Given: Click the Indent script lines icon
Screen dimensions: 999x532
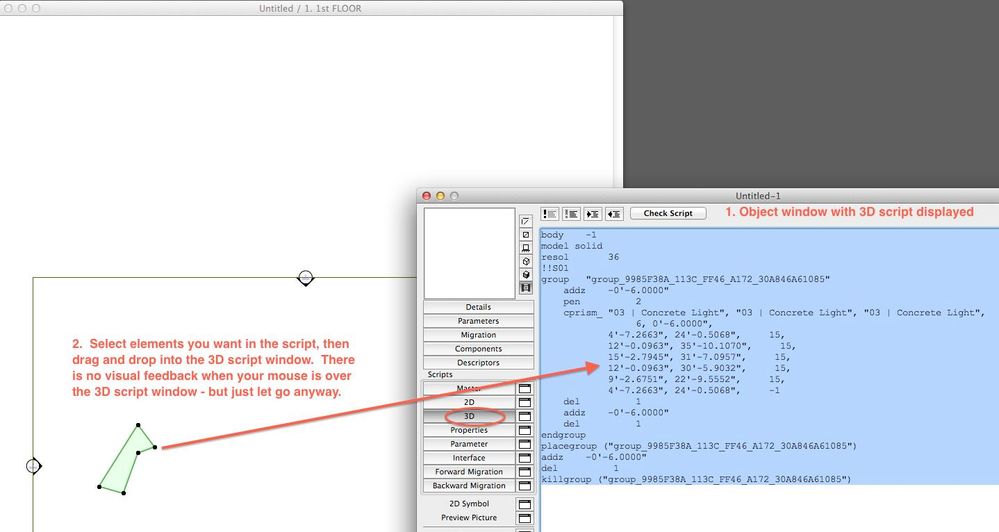Looking at the screenshot, I should (593, 214).
